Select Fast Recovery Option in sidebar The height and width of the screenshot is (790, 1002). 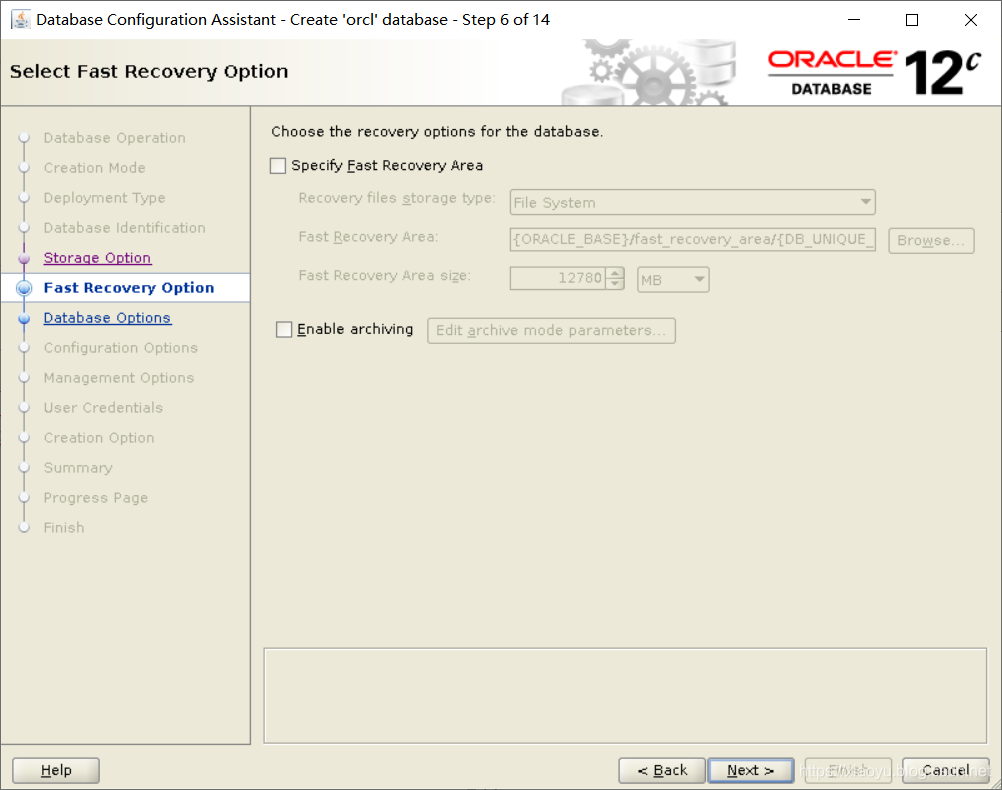click(128, 288)
